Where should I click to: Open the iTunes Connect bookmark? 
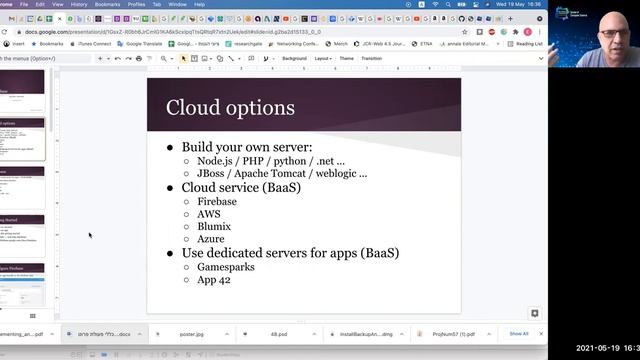(90, 44)
